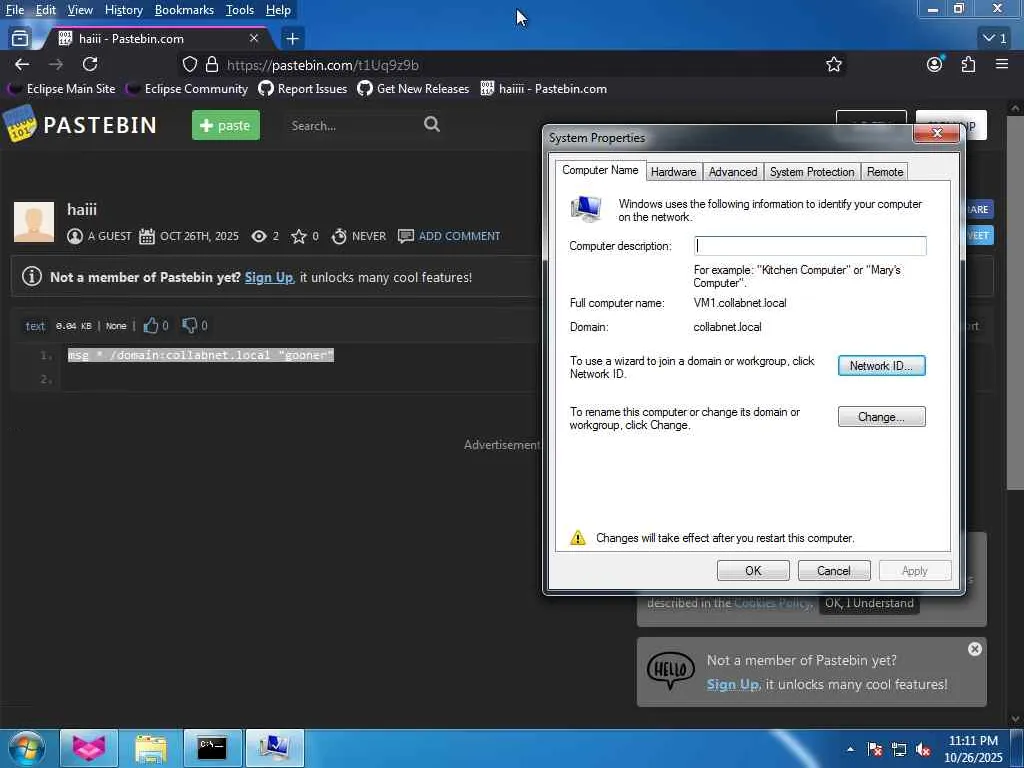The image size is (1024, 768).
Task: Open the Windows Start button
Action: [25, 748]
